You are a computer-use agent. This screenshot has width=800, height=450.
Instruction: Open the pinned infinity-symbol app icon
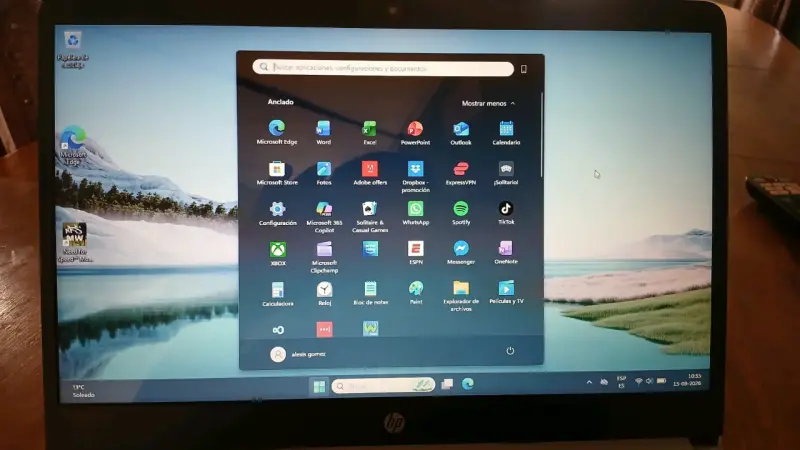(278, 330)
